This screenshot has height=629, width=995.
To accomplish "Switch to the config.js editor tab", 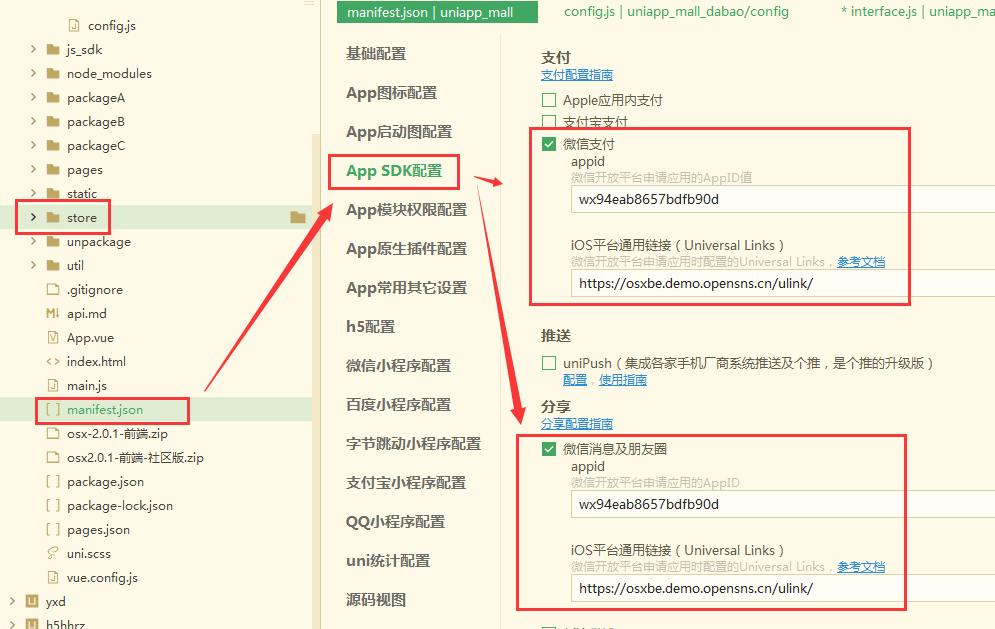I will pos(676,11).
